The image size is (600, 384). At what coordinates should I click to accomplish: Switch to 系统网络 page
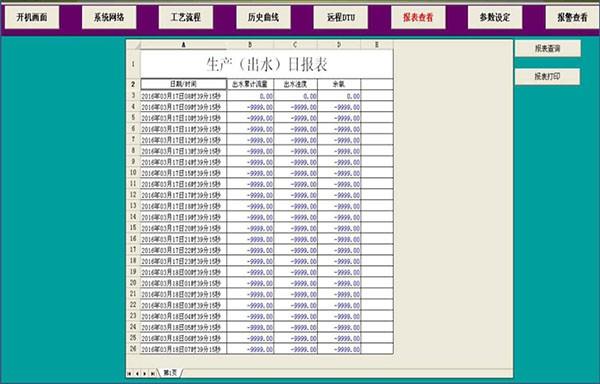coord(109,17)
